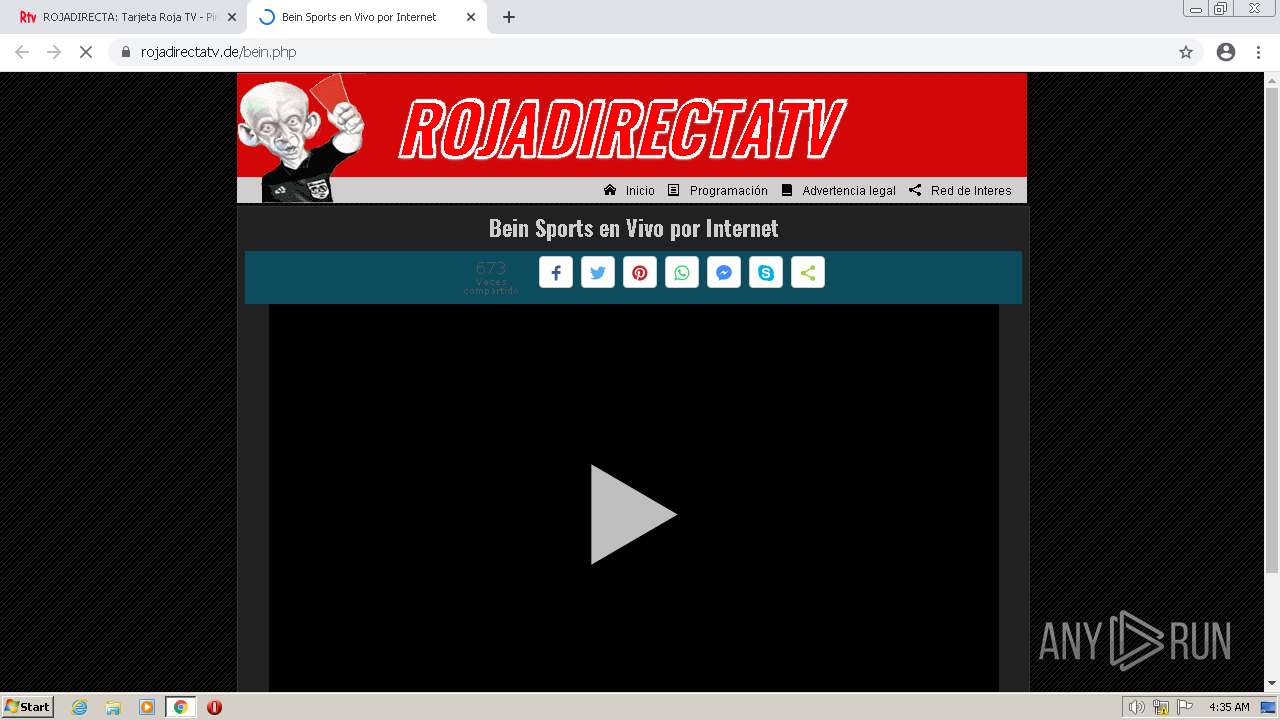The height and width of the screenshot is (720, 1280).
Task: Click the Chrome taskbar button
Action: click(181, 707)
